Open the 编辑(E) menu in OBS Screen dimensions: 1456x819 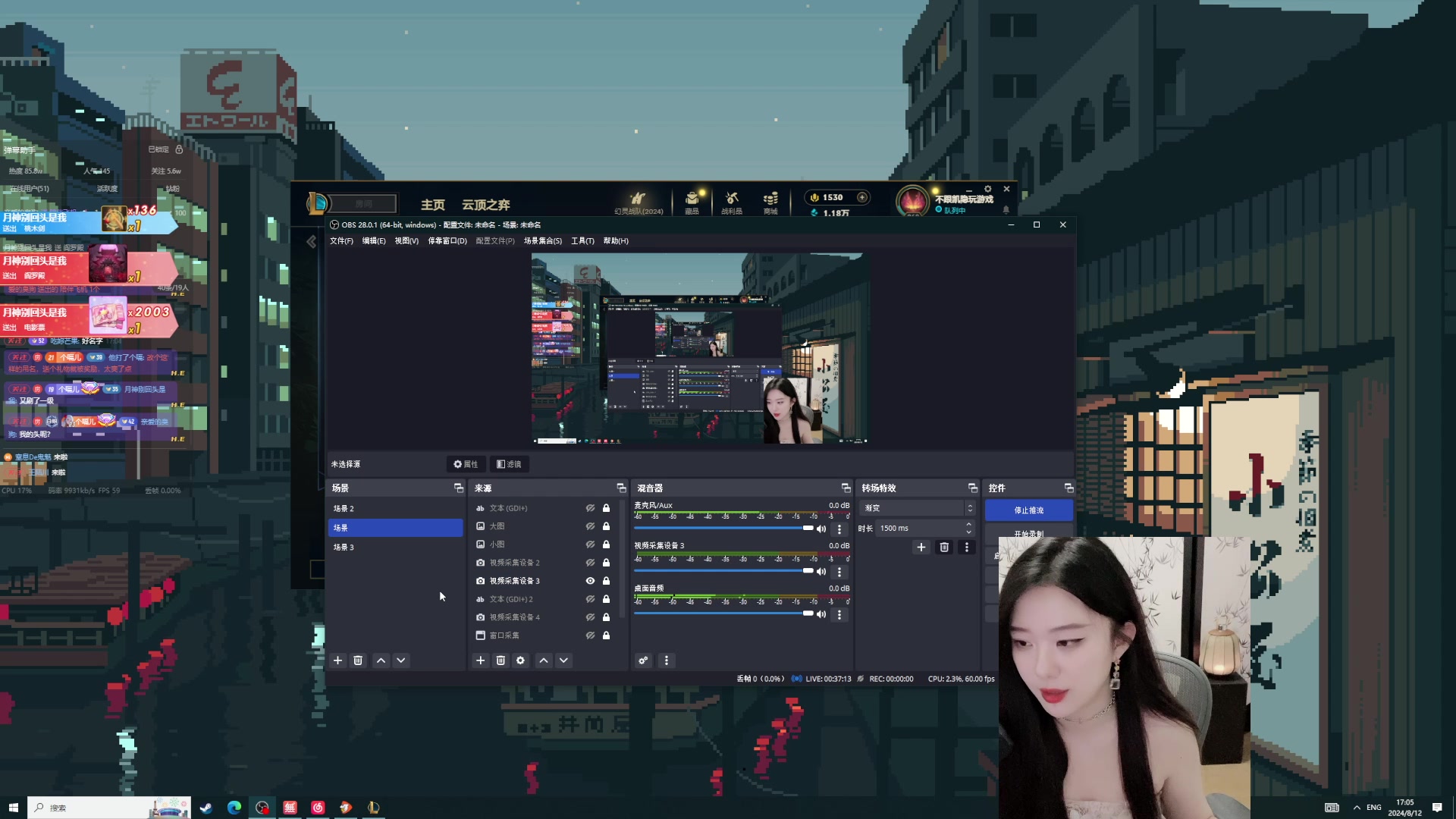(374, 241)
